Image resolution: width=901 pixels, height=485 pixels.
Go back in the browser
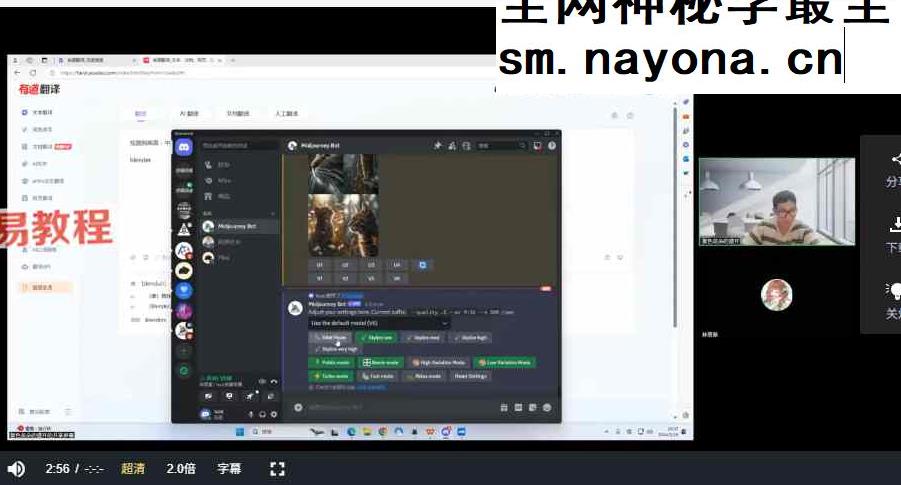17,73
